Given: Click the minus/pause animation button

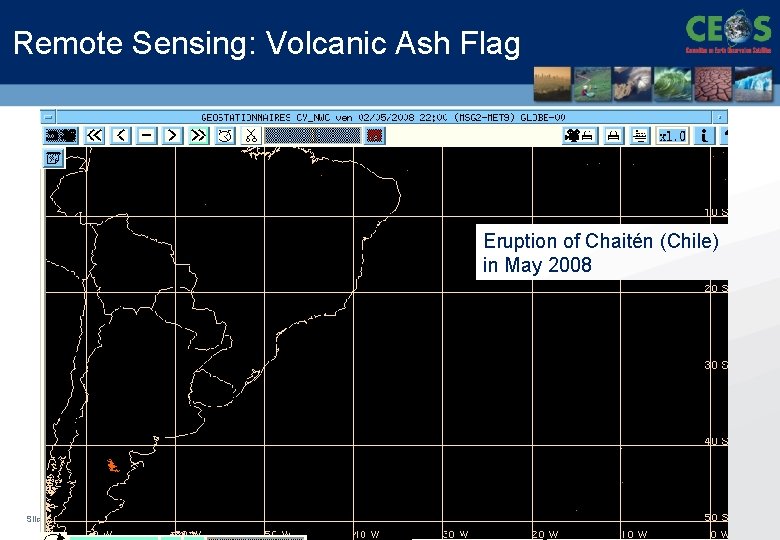Looking at the screenshot, I should click(x=147, y=136).
